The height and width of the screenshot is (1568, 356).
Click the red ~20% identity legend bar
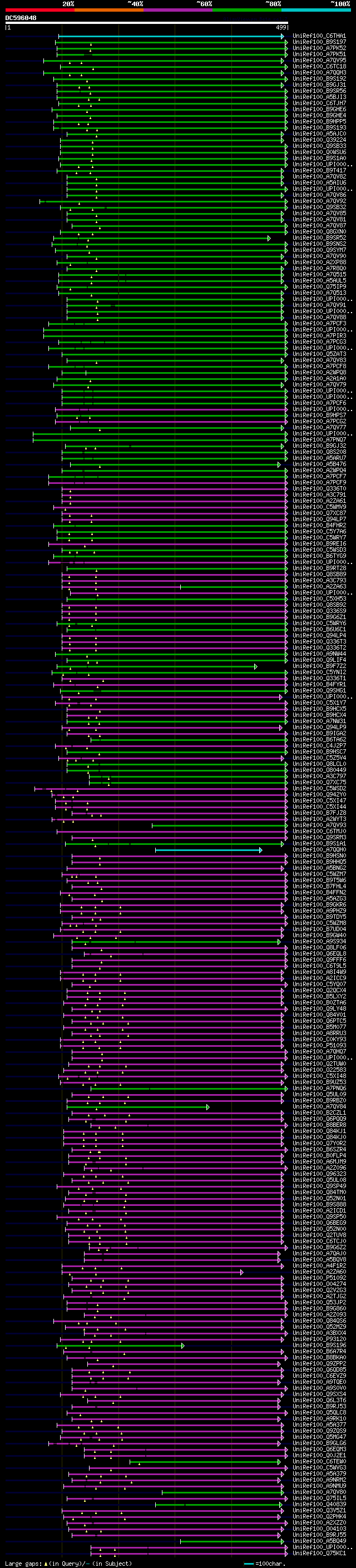[39, 10]
